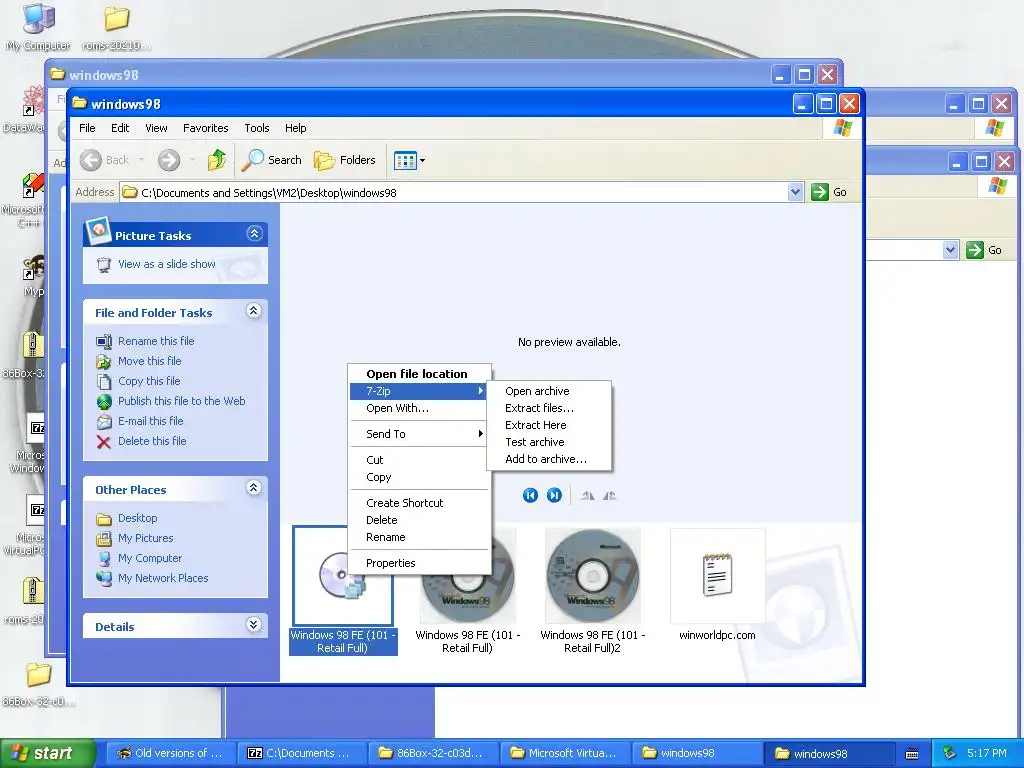1024x768 pixels.
Task: Click View as a slide show
Action: point(167,264)
